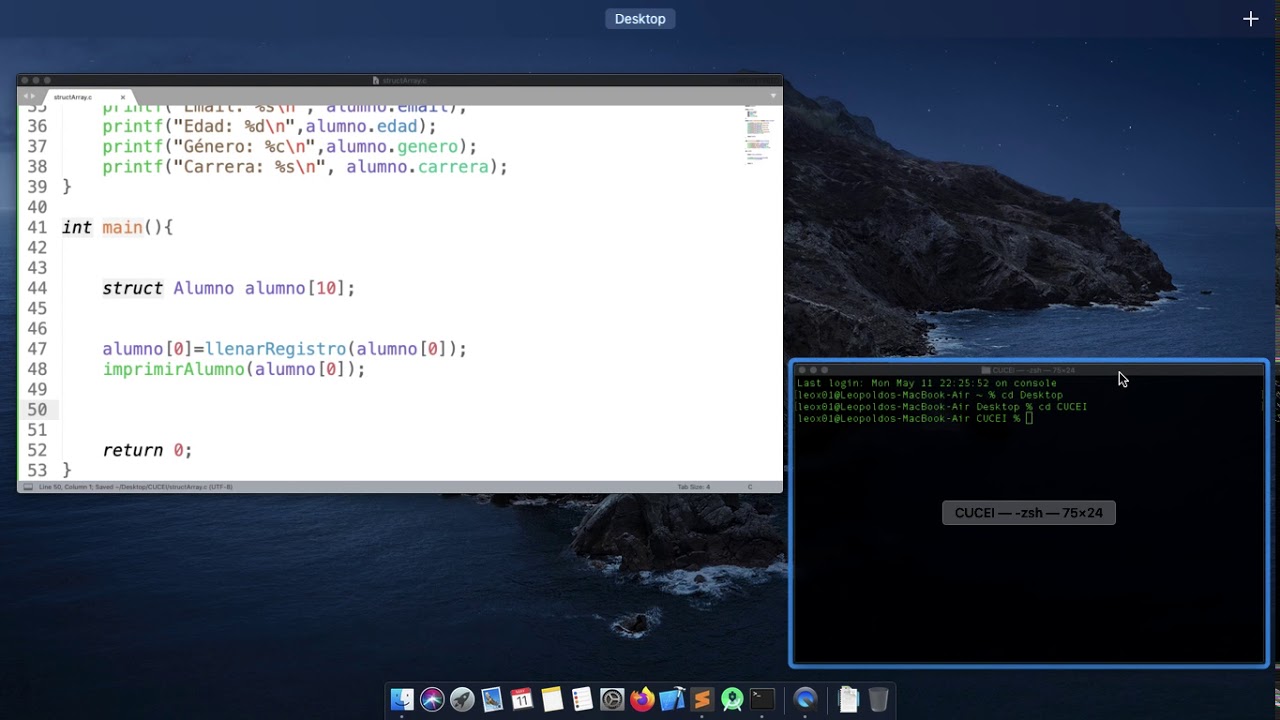Click 'return 0;' on line 52
Screen dimensions: 1280x720
coord(147,450)
